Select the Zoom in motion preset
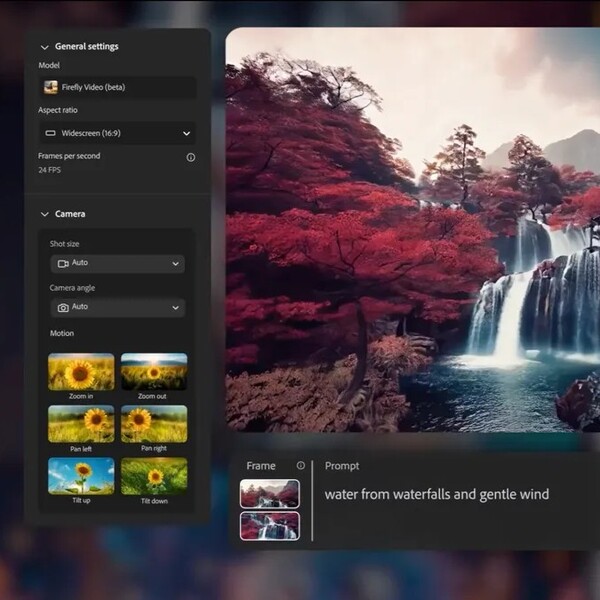 [81, 372]
